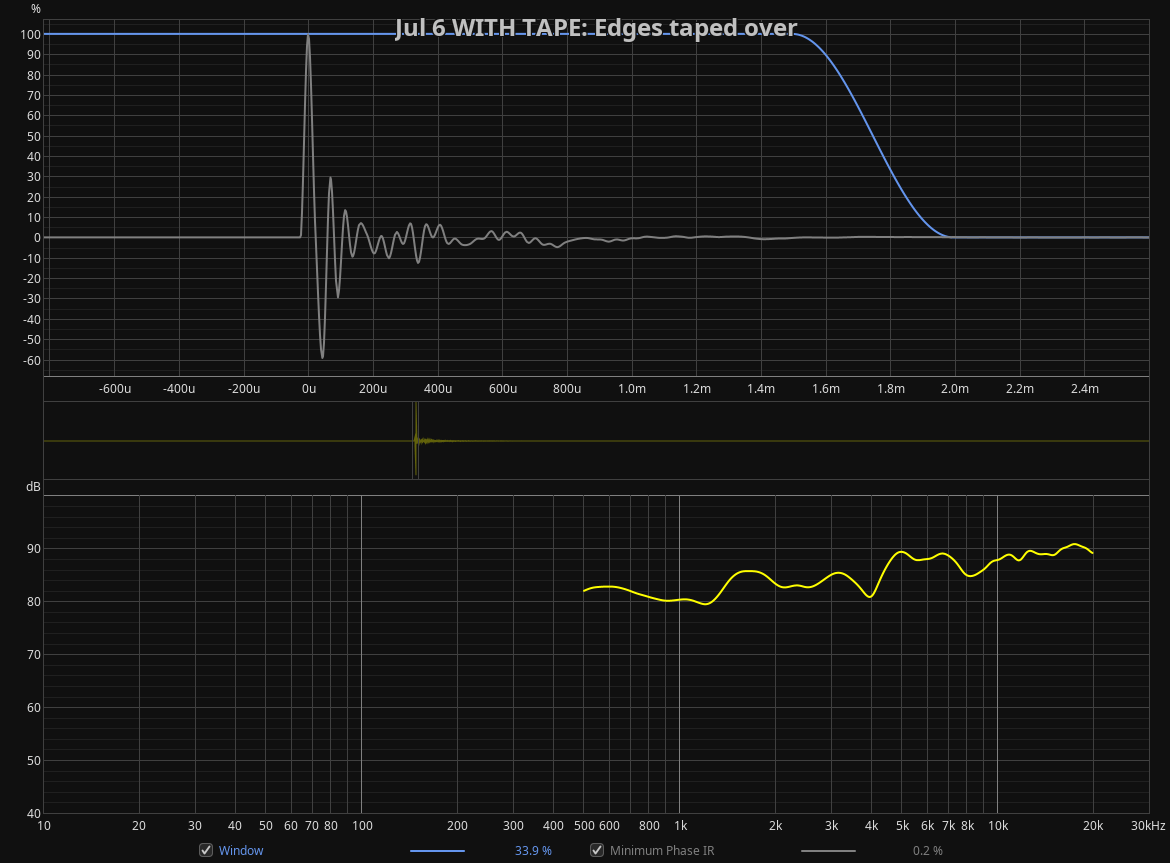The image size is (1170, 863).
Task: Click the 40 dB axis label
Action: [34, 814]
